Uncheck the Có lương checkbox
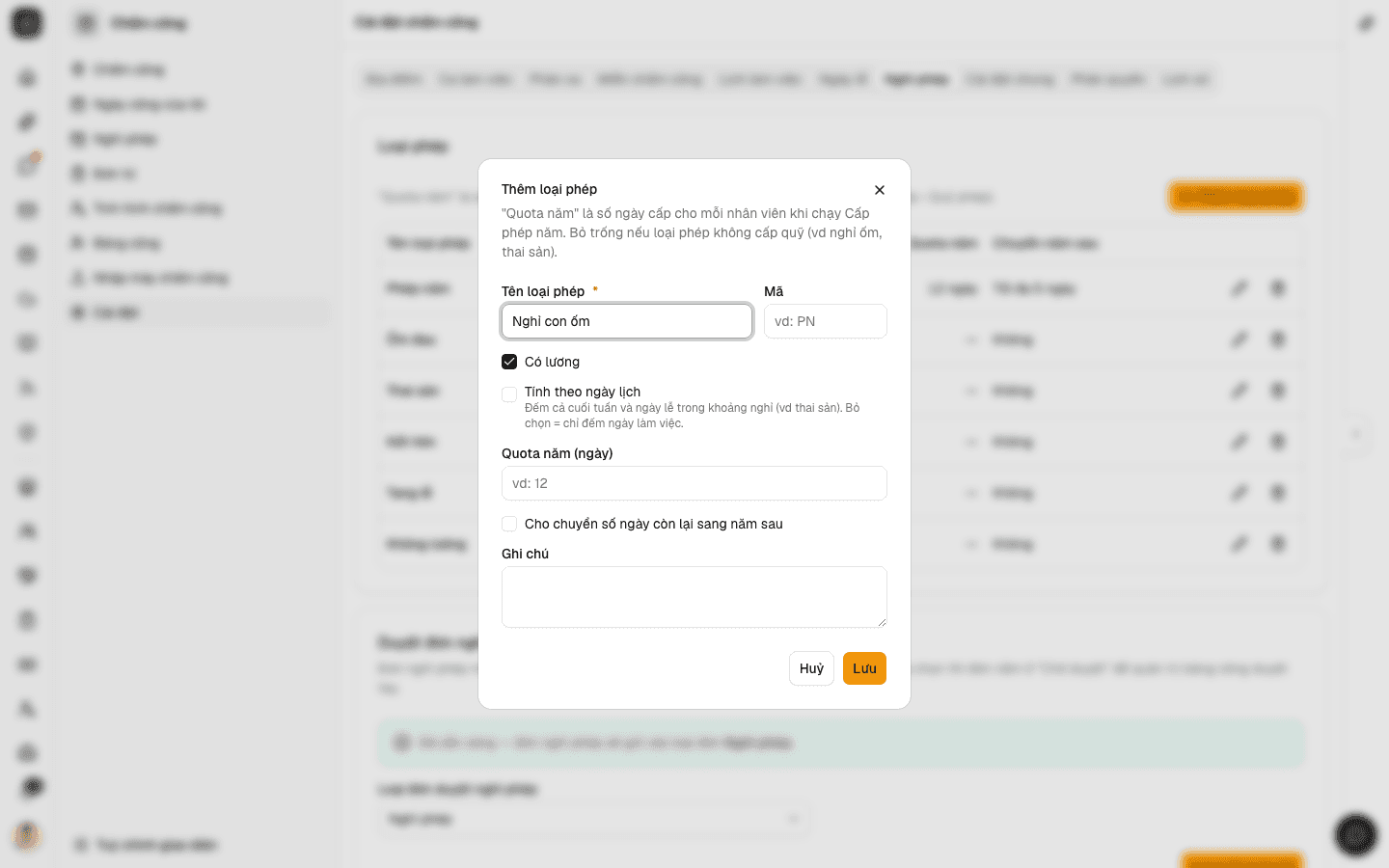This screenshot has width=1389, height=868. tap(509, 362)
